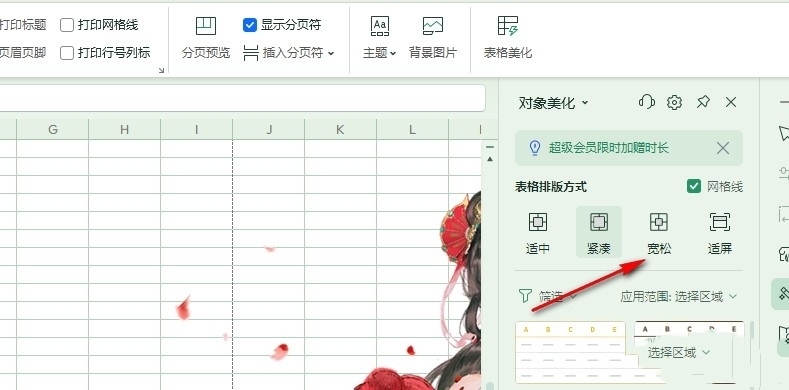
Task: Close the 对象美化 side panel
Action: coord(731,103)
